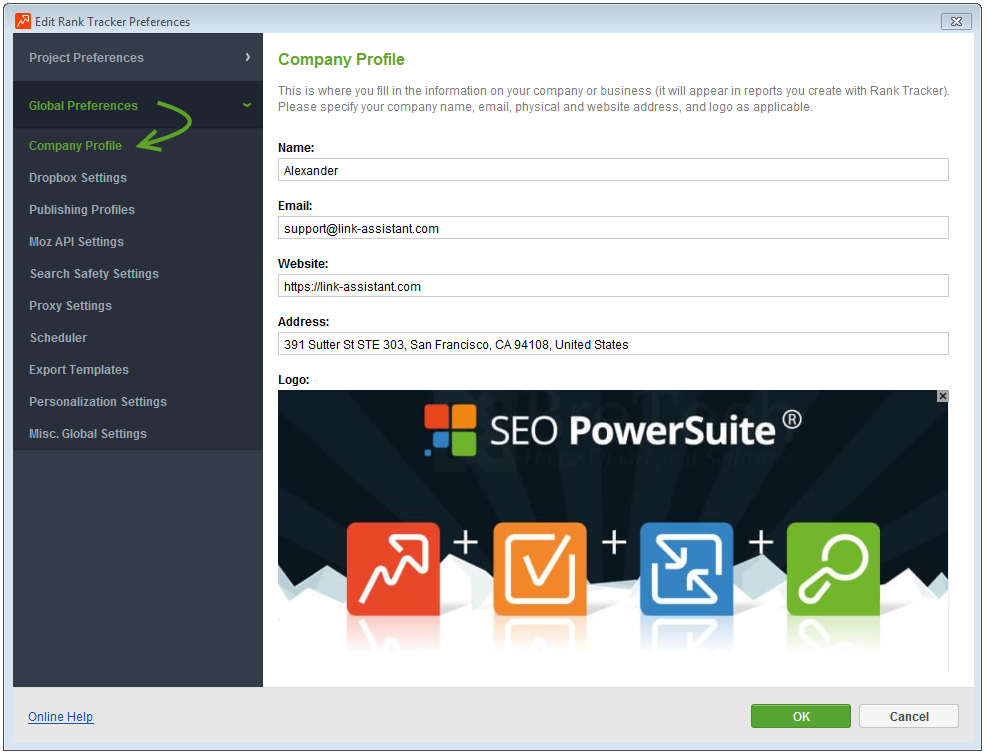986x756 pixels.
Task: Switch to Scheduler settings
Action: [x=58, y=338]
